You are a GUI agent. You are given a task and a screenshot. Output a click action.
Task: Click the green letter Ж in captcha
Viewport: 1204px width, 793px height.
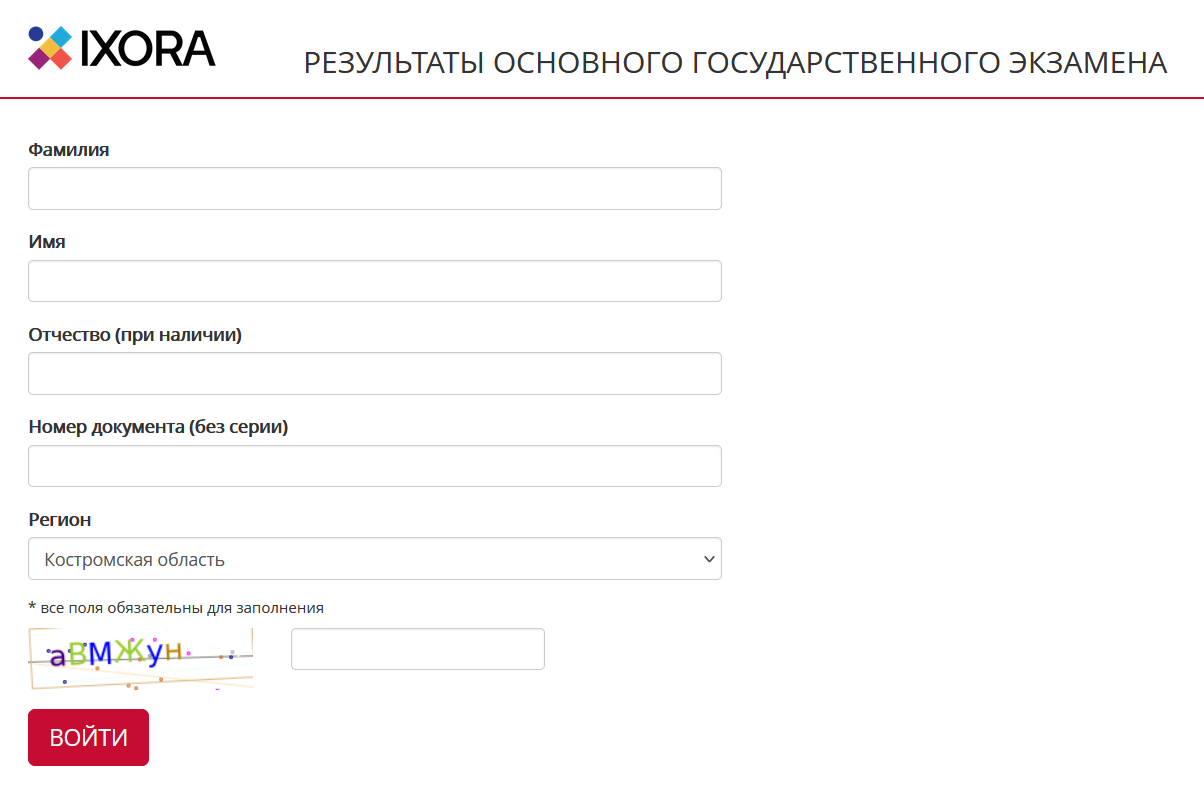click(x=129, y=652)
